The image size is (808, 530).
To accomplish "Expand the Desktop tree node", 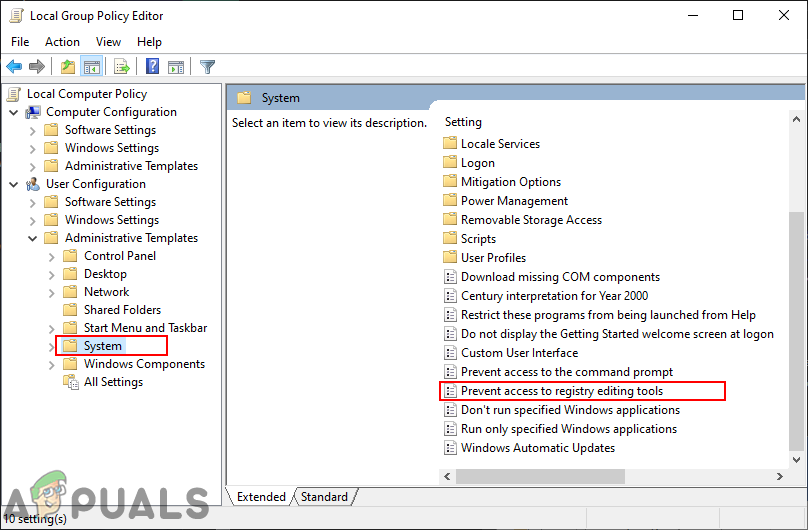I will pos(52,275).
